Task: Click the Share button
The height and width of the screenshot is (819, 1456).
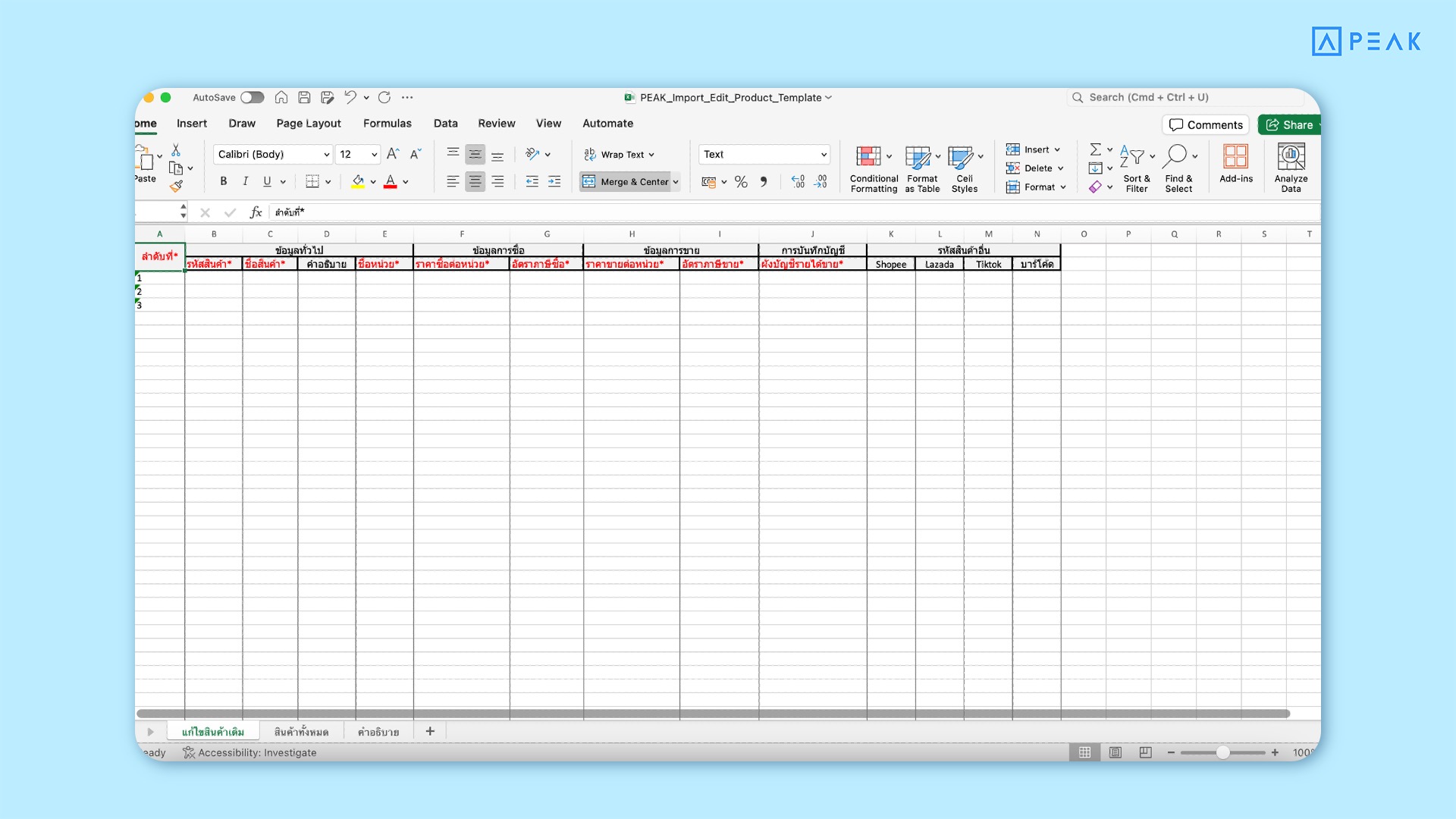Action: (x=1290, y=125)
